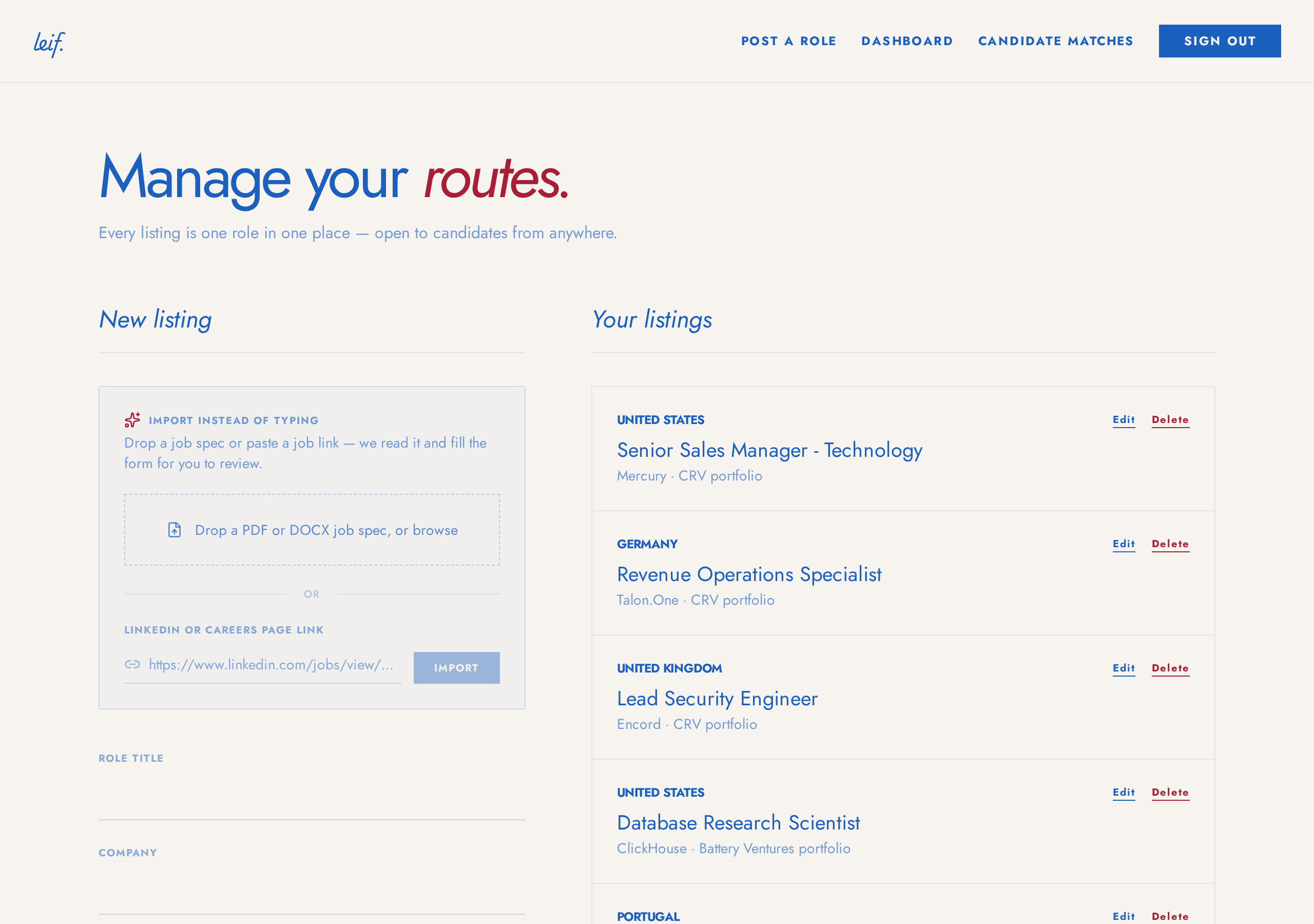Edit the Senior Sales Manager - Technology listing
The height and width of the screenshot is (924, 1314).
coord(1124,419)
